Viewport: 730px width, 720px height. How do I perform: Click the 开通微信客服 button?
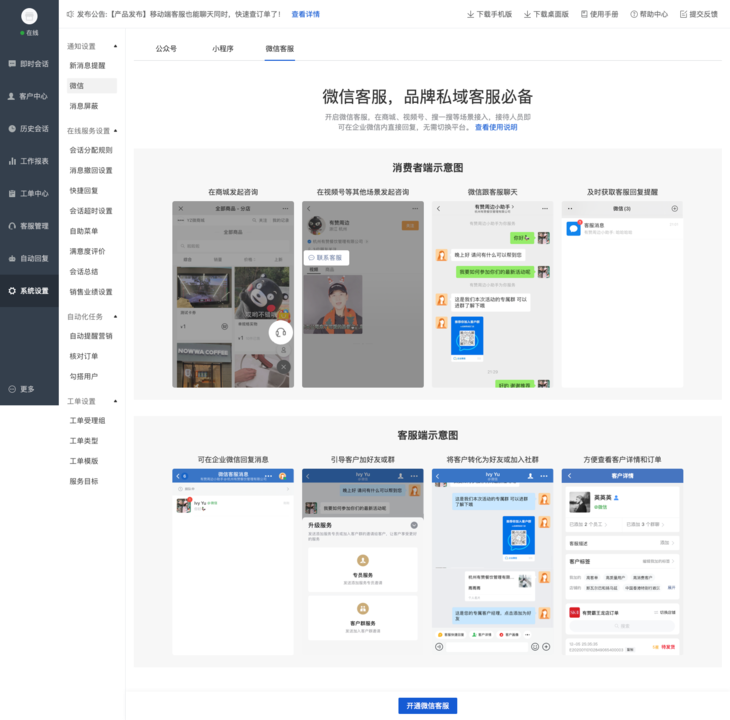click(427, 706)
